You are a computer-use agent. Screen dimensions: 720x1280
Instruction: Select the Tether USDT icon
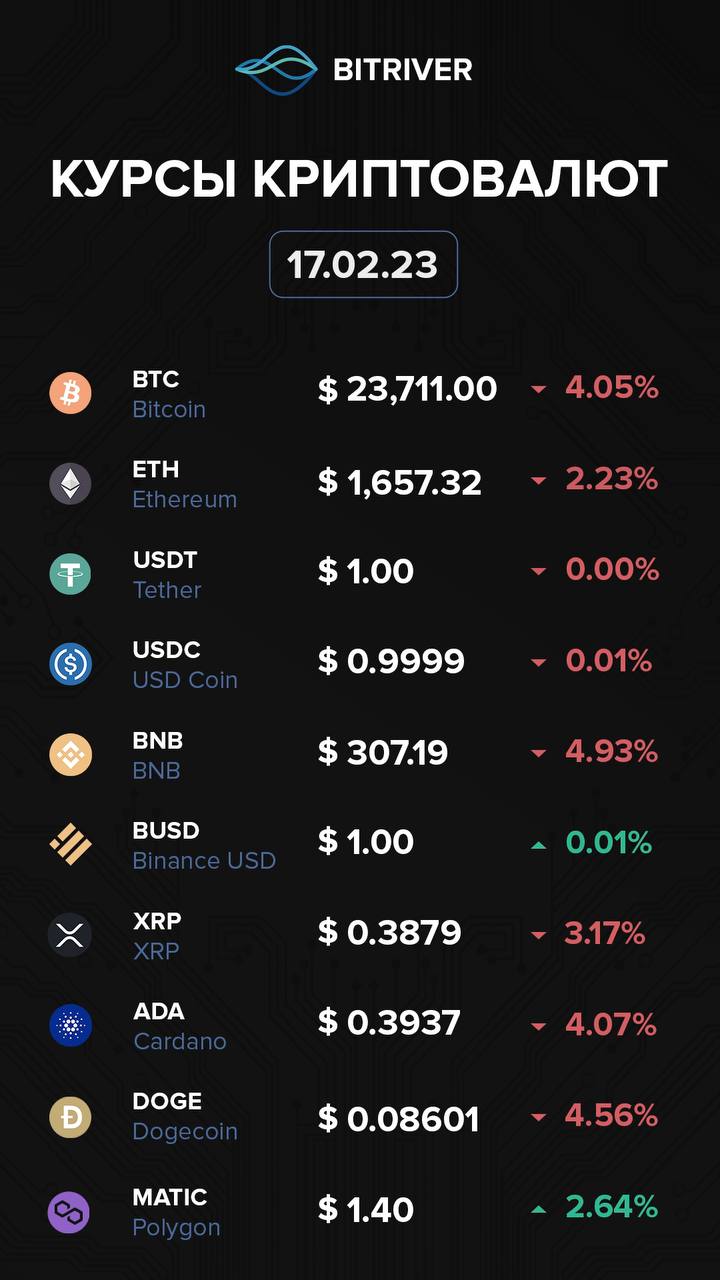[70, 574]
